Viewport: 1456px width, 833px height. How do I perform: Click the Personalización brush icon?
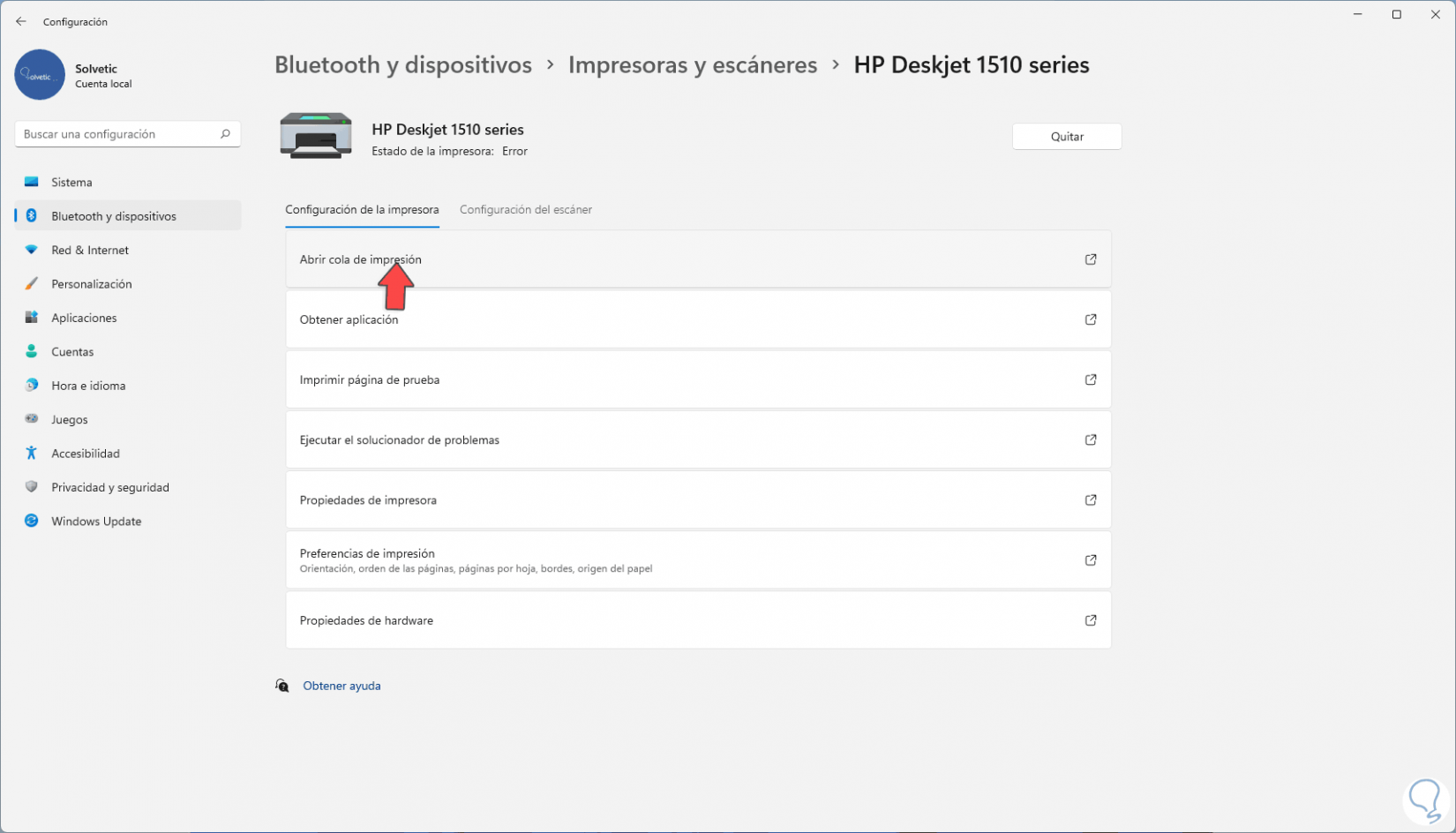(32, 284)
